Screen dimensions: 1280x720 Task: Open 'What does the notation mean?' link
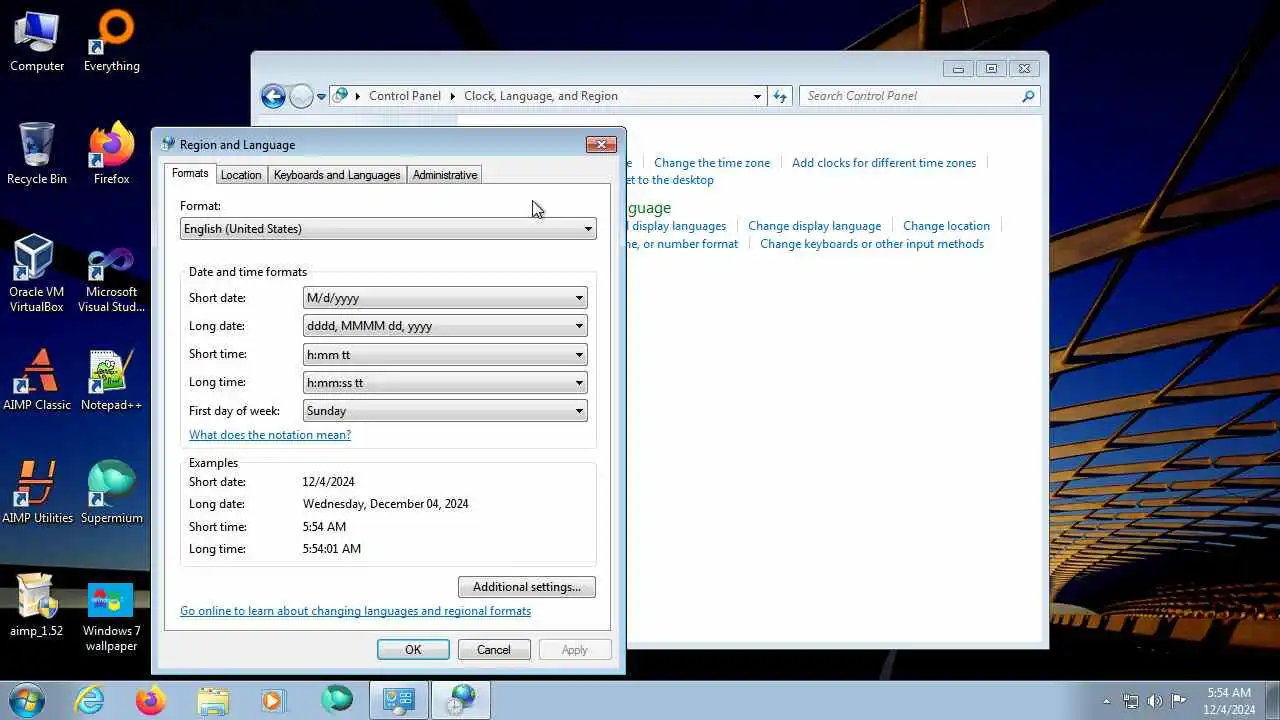point(270,435)
